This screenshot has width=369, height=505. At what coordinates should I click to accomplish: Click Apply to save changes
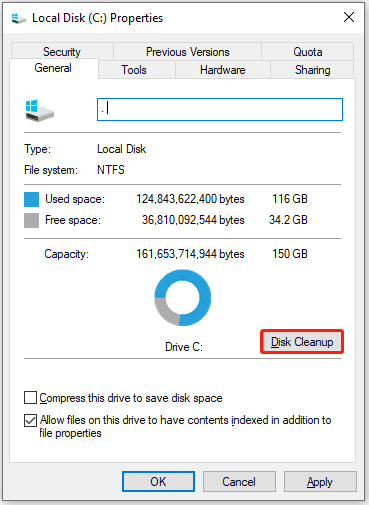pyautogui.click(x=320, y=481)
